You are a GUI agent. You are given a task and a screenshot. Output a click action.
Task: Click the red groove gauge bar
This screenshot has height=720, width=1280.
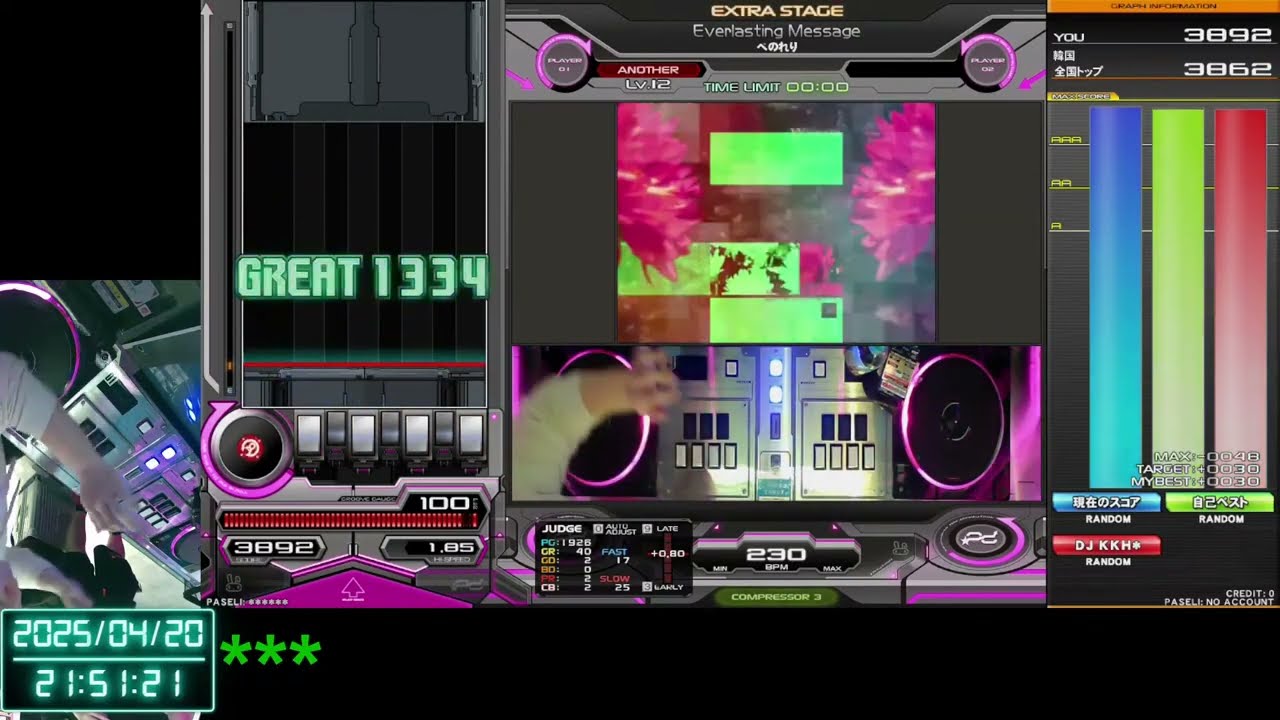click(x=350, y=520)
